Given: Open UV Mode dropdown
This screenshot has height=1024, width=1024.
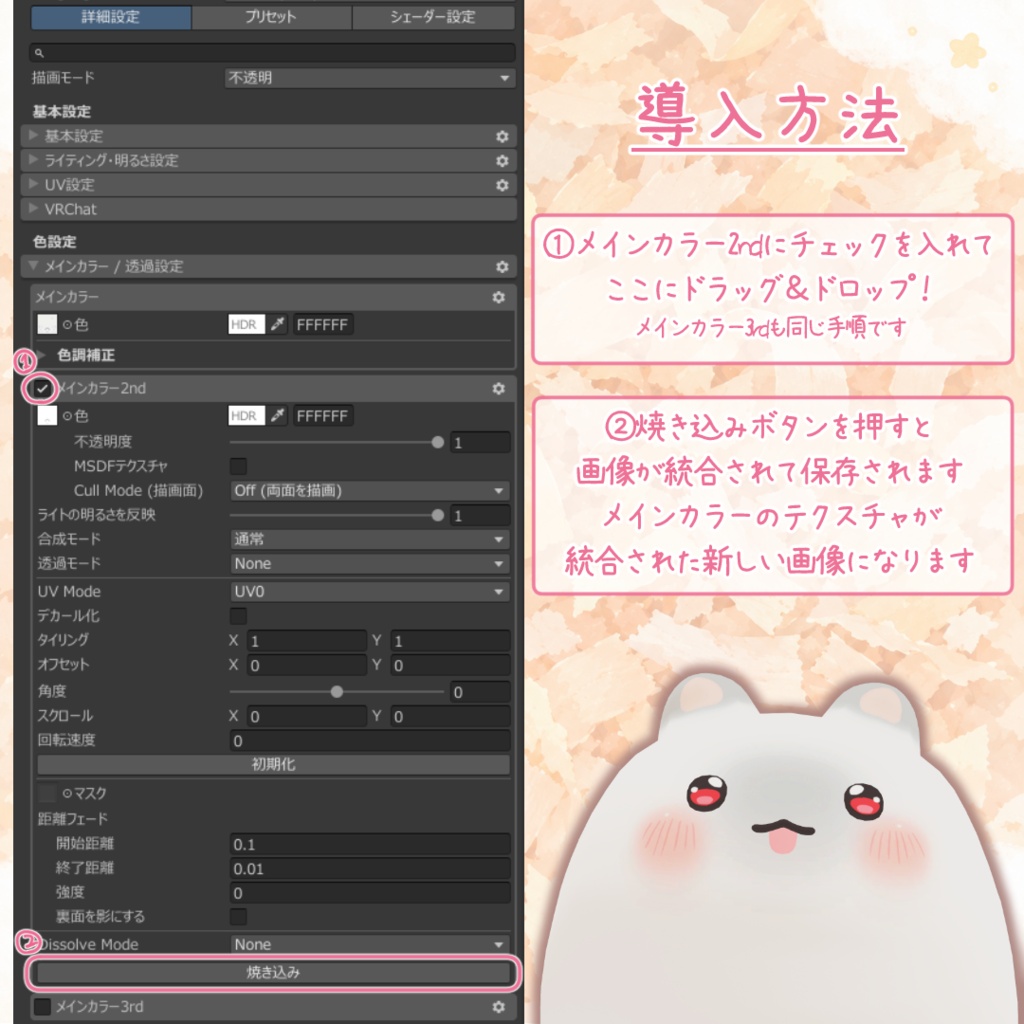Looking at the screenshot, I should point(370,592).
